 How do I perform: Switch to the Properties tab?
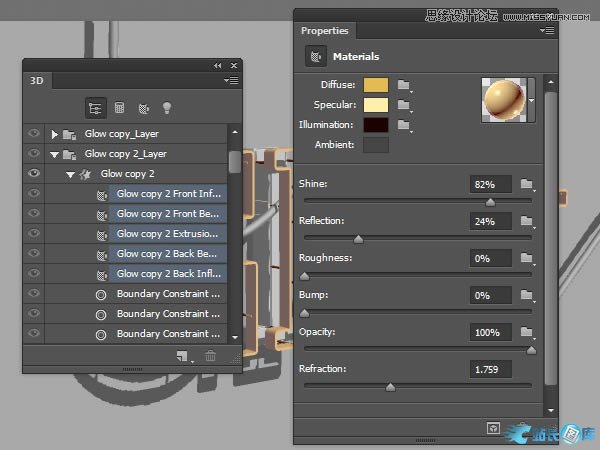[x=325, y=31]
